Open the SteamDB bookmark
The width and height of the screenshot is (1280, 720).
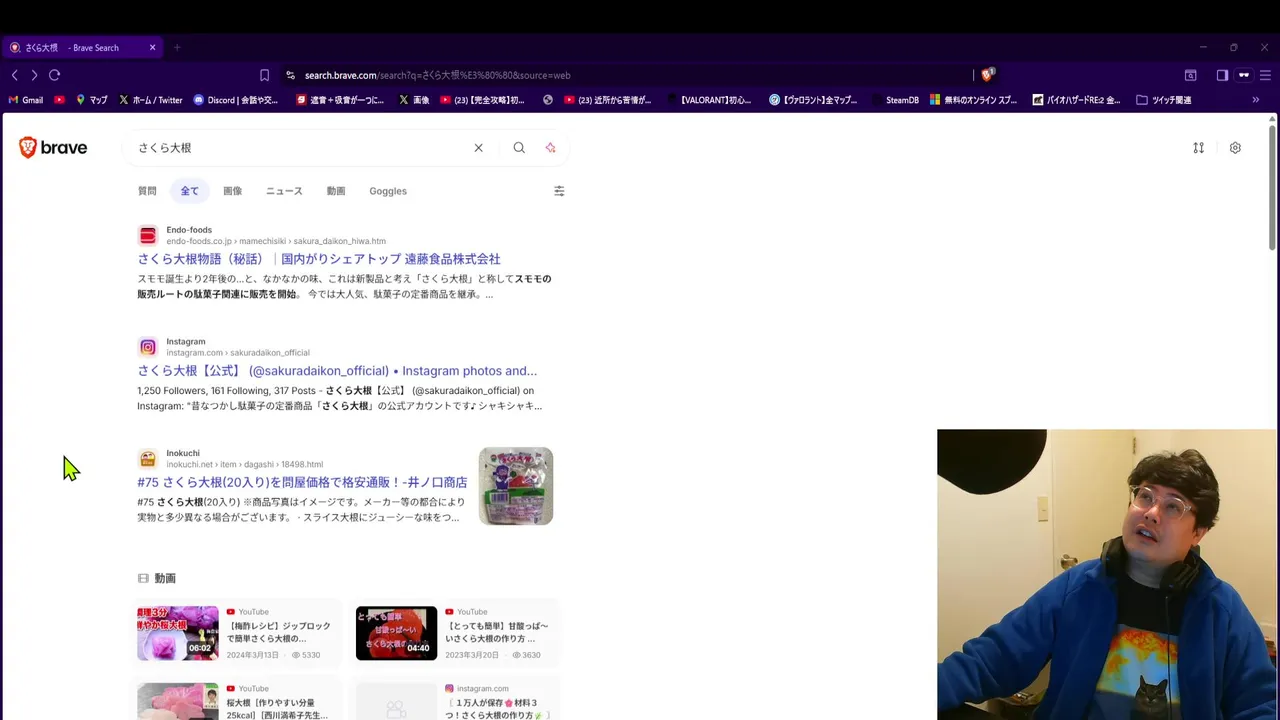click(895, 100)
